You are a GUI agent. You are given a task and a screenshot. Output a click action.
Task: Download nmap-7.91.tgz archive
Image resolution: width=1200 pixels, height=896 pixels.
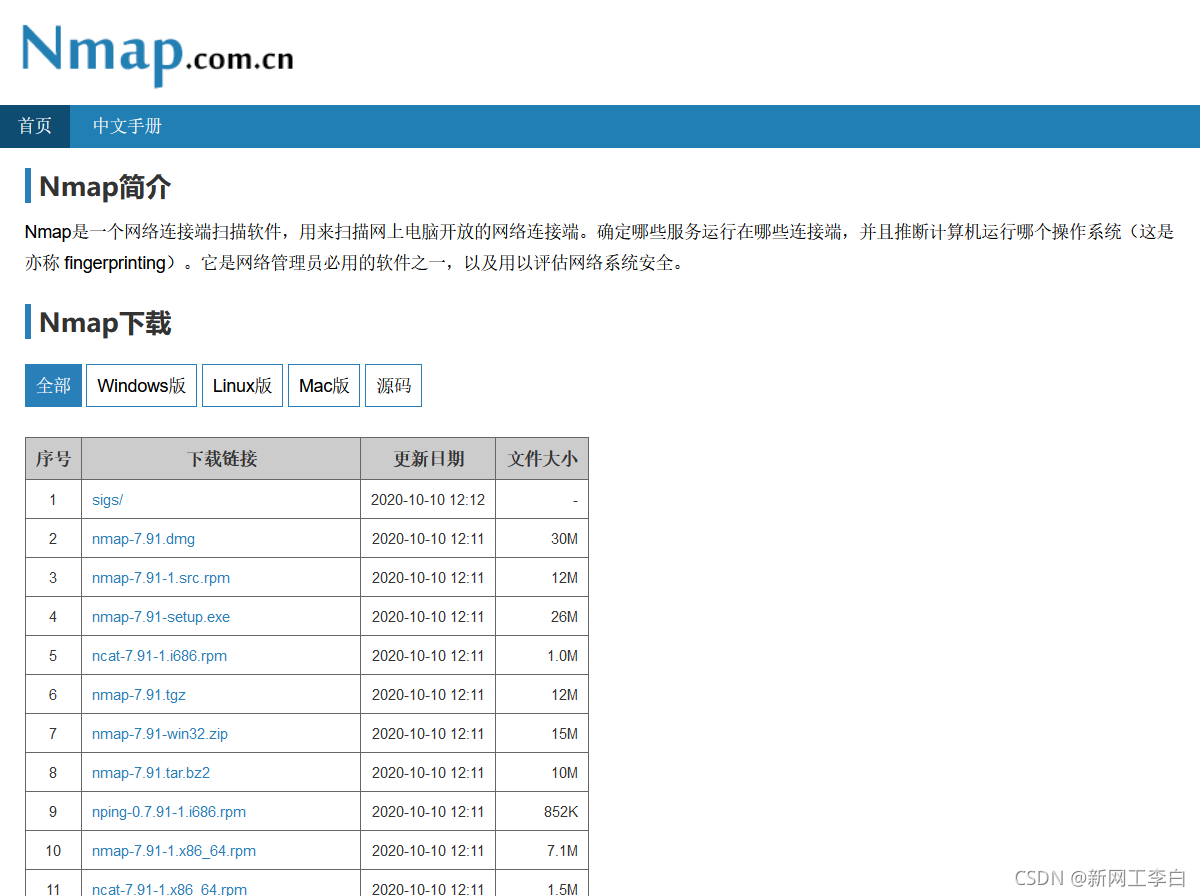click(139, 695)
